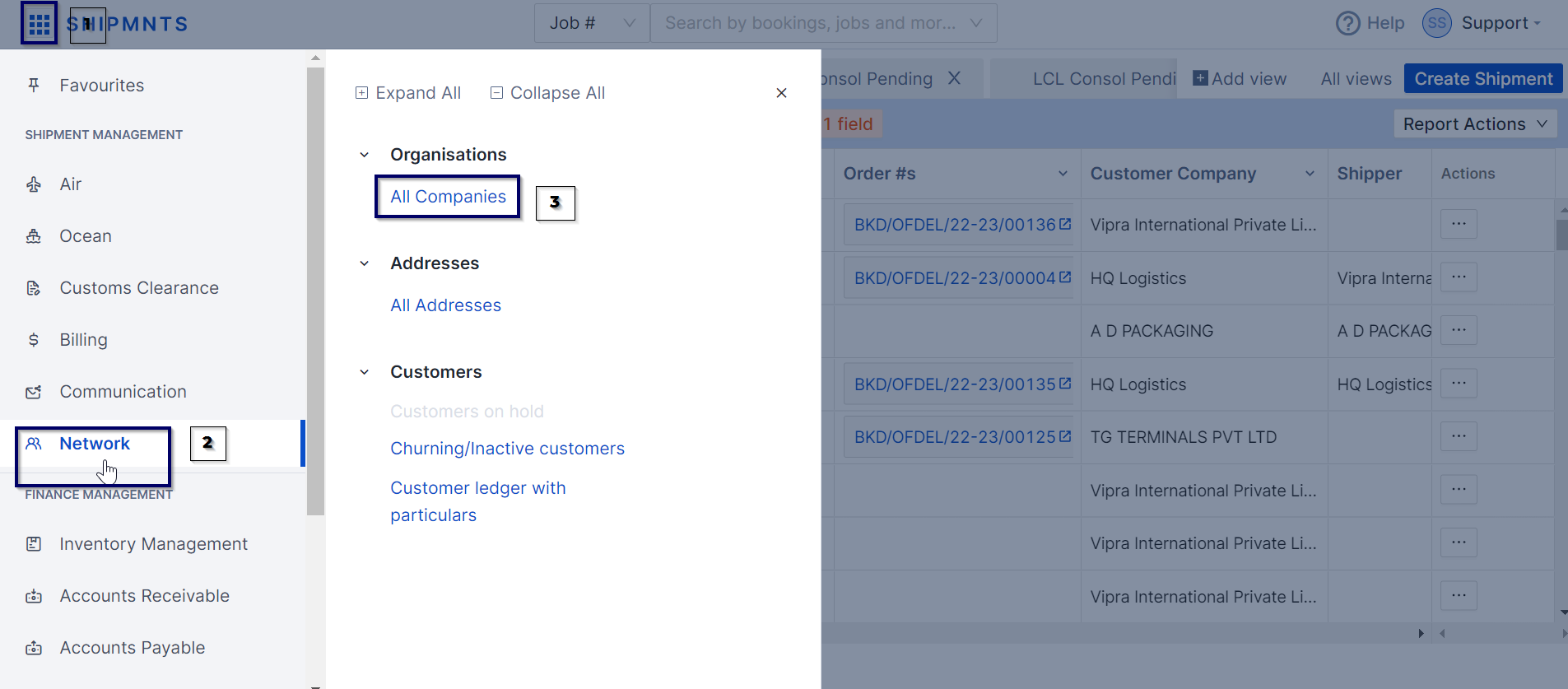Select Customs Clearance in sidebar
1568x689 pixels.
139,288
